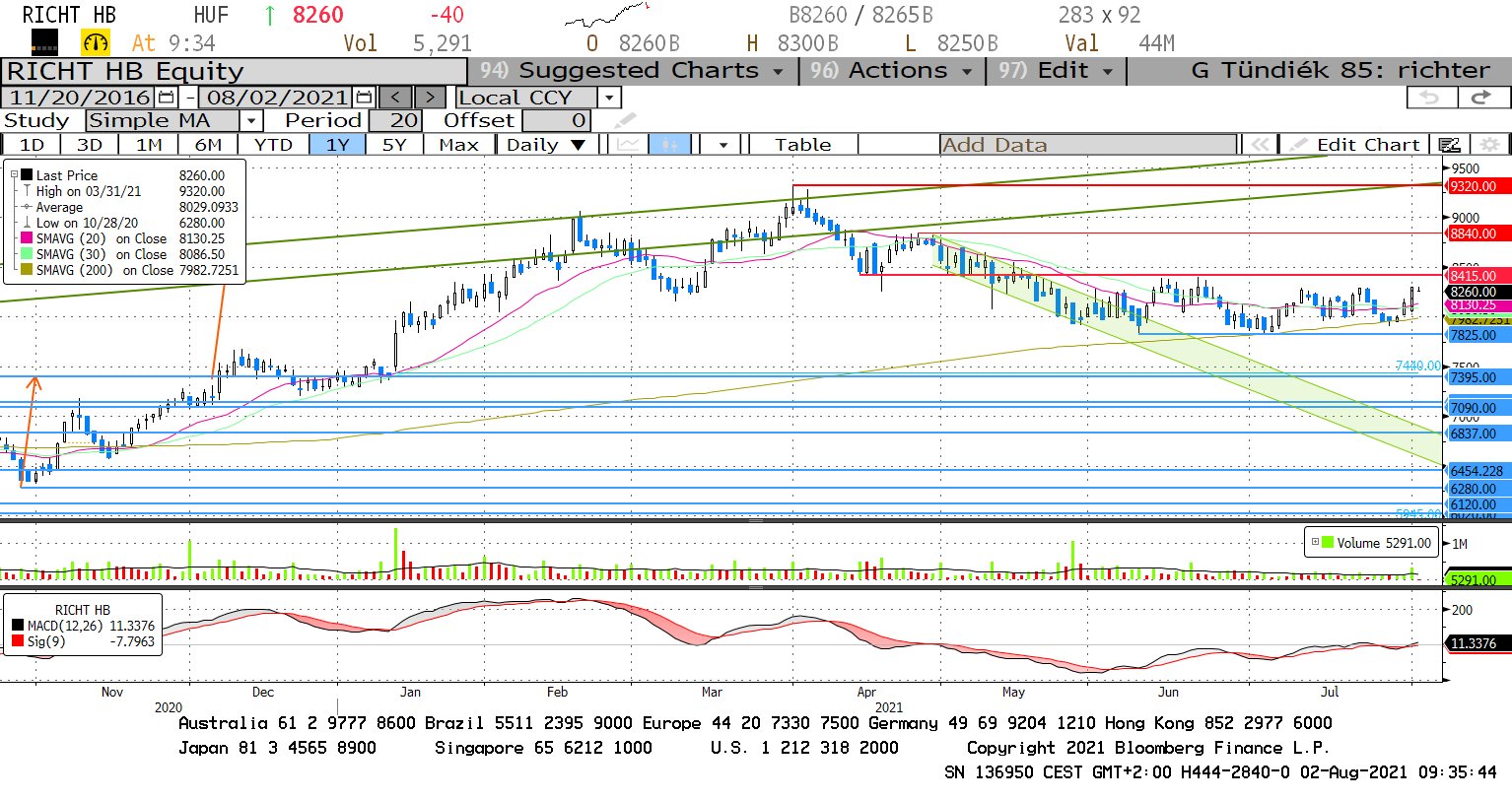Open the start date calendar picker
The width and height of the screenshot is (1512, 801).
pyautogui.click(x=166, y=98)
